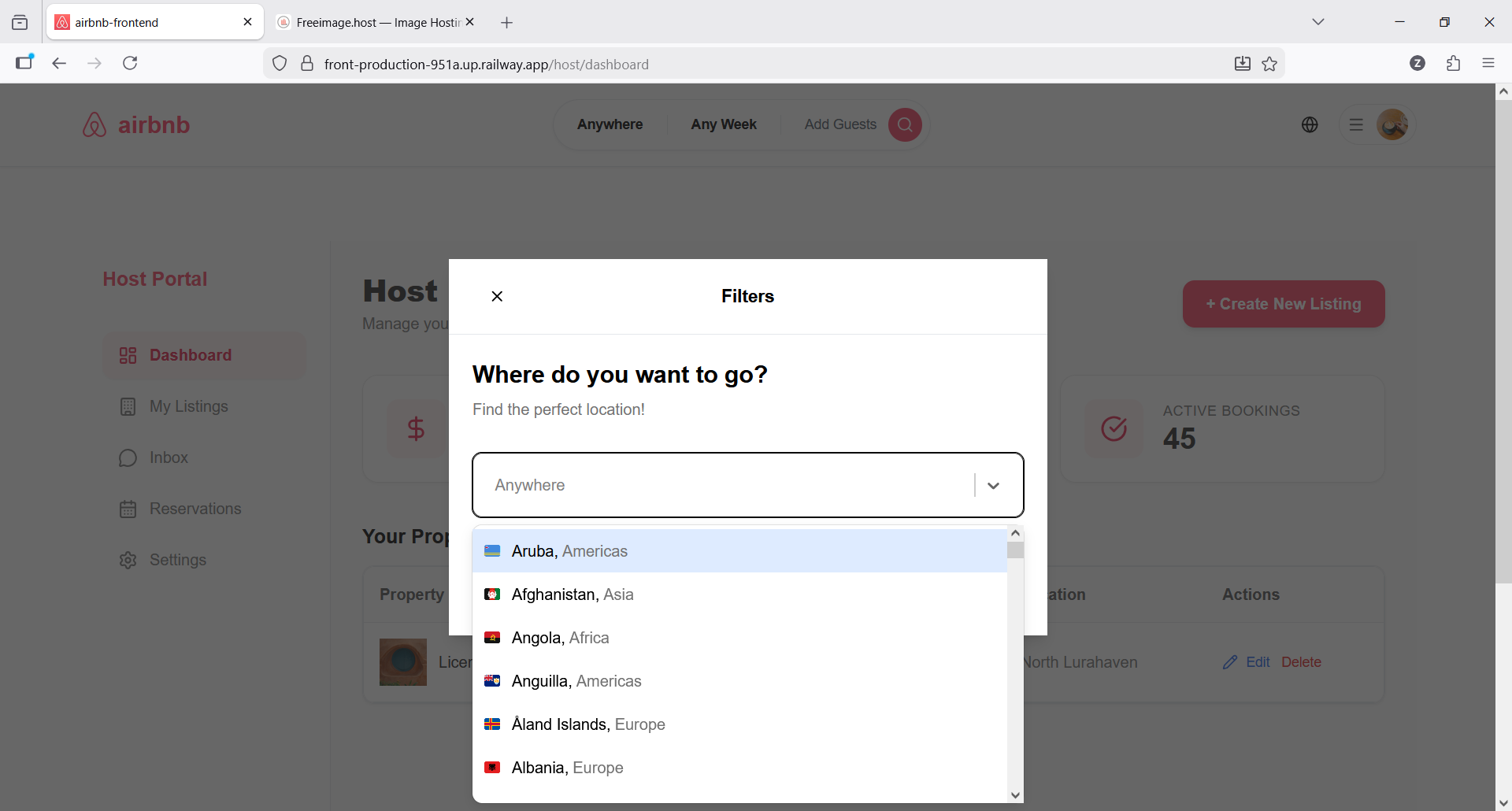
Task: Select Albania, Europe option
Action: 739,768
